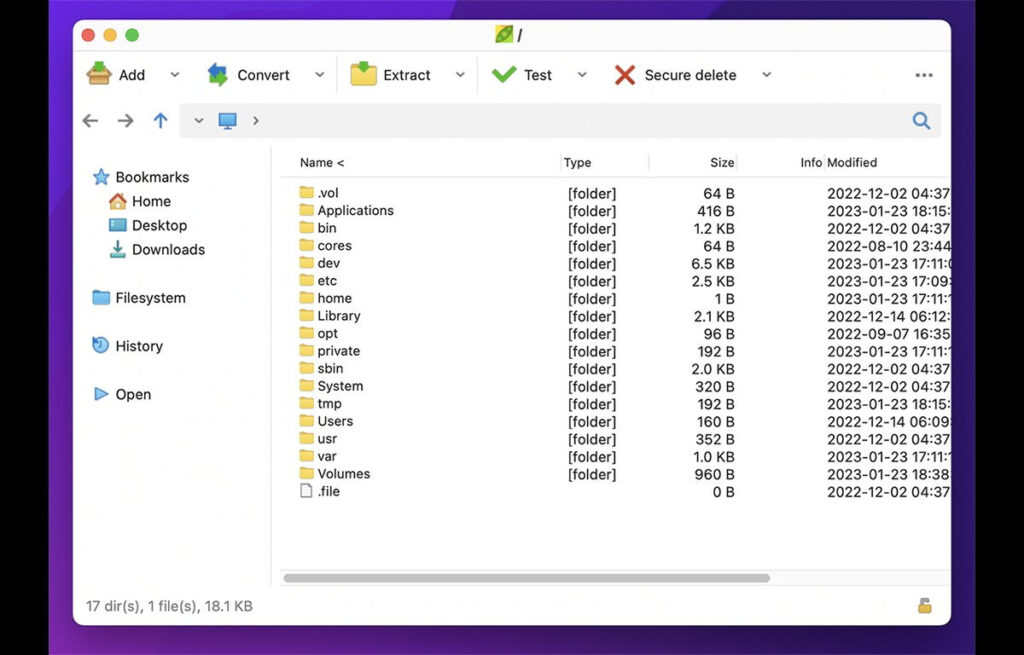The height and width of the screenshot is (655, 1024).
Task: Click the Convert toolbar icon
Action: point(217,75)
